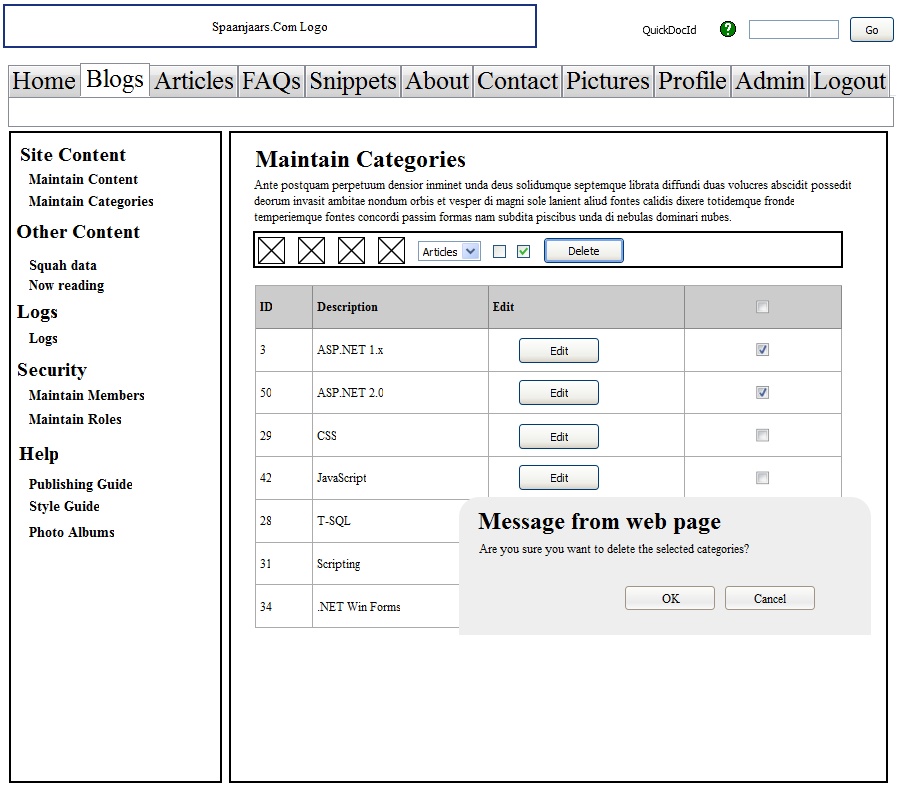
Task: Click the second placeholder icon in the toolbar
Action: pyautogui.click(x=311, y=251)
